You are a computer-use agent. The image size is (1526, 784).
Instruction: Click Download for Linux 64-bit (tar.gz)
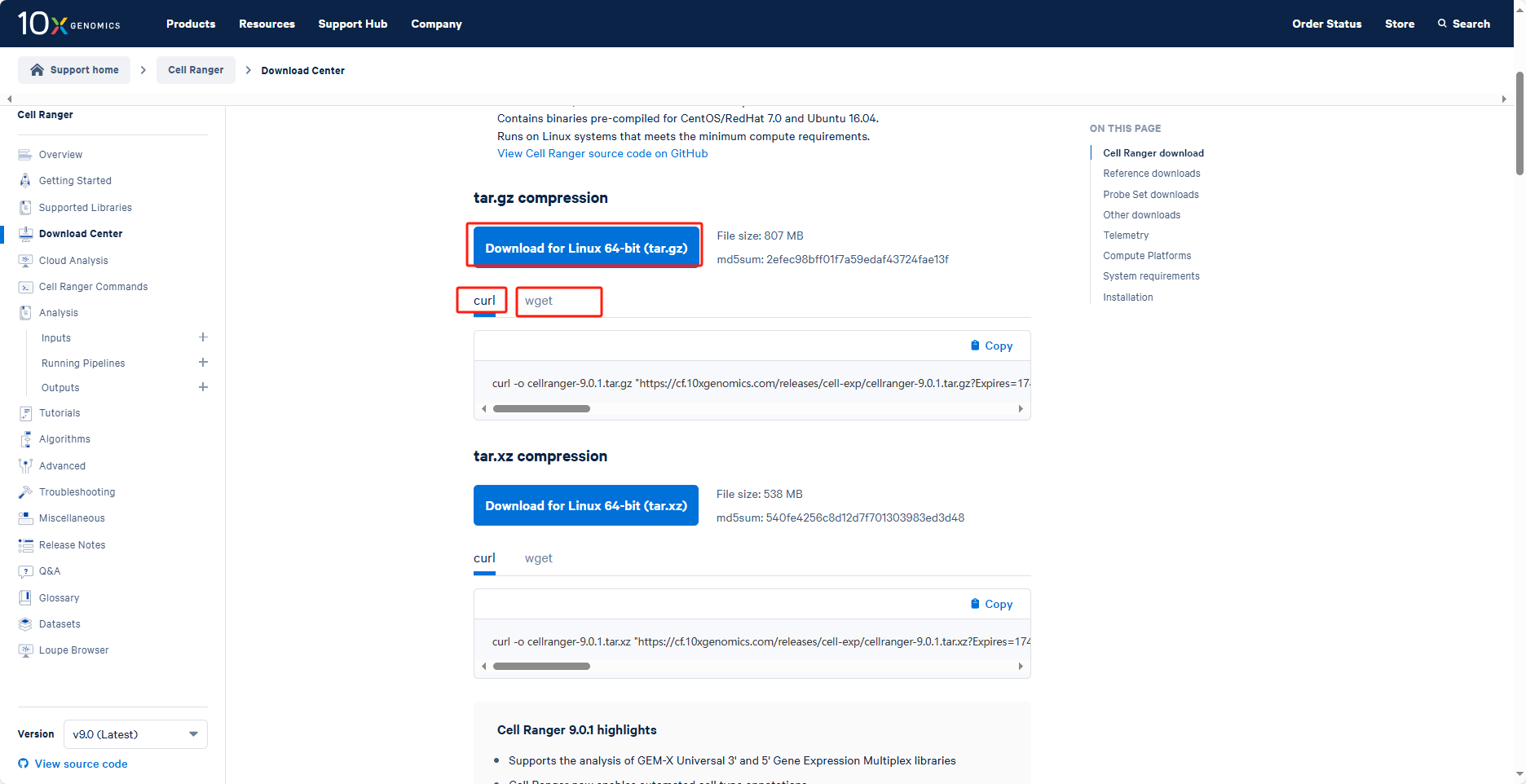point(586,248)
